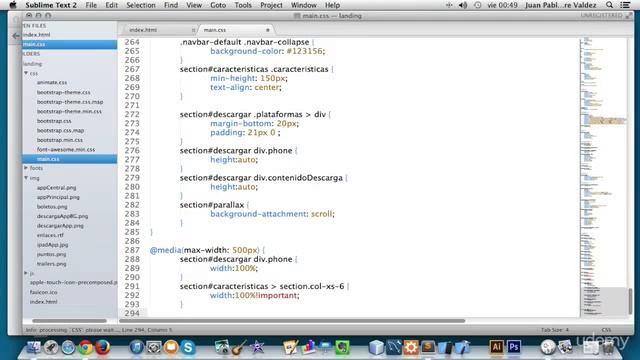The height and width of the screenshot is (360, 640).
Task: Open Notification Center list icon
Action: pyautogui.click(x=625, y=5)
